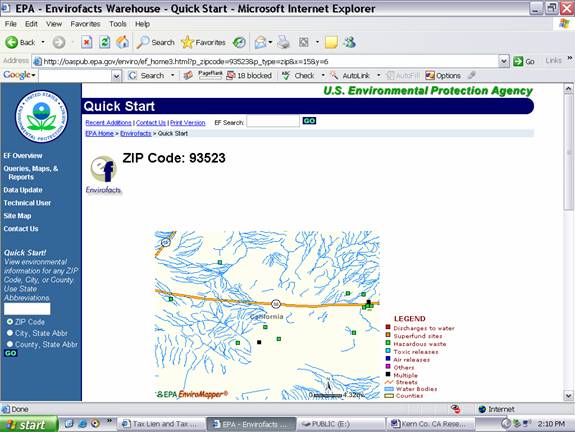Viewport: 575px width, 432px height.
Task: Open Technical User in the sidebar
Action: coord(27,203)
